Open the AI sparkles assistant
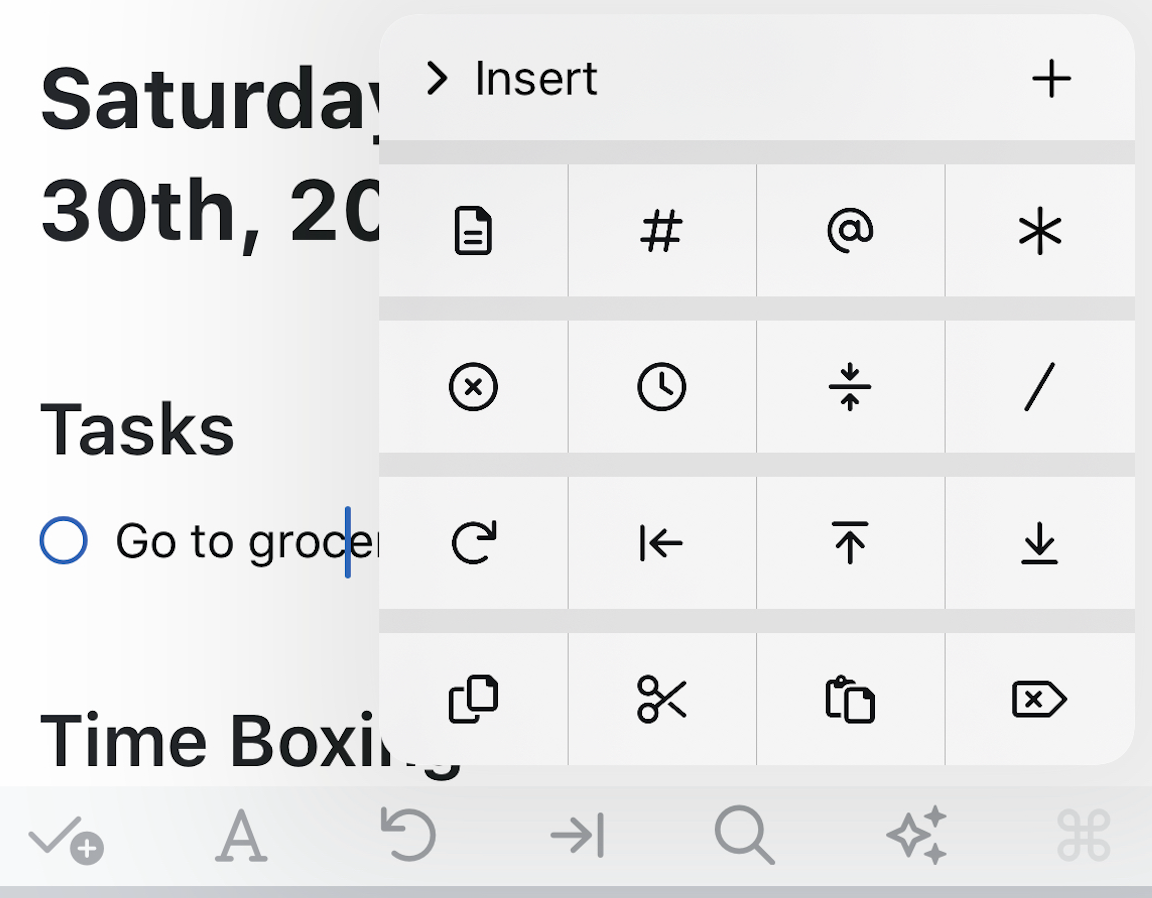Screen dimensions: 1152x898 pyautogui.click(x=916, y=834)
